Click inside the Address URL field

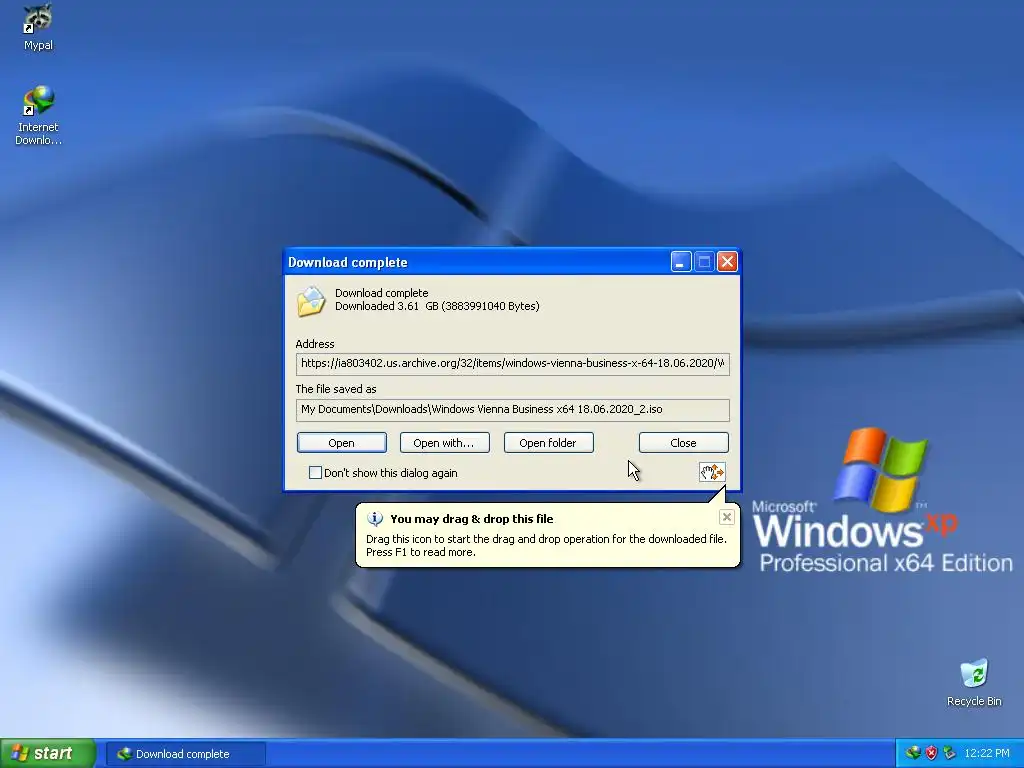pyautogui.click(x=513, y=364)
